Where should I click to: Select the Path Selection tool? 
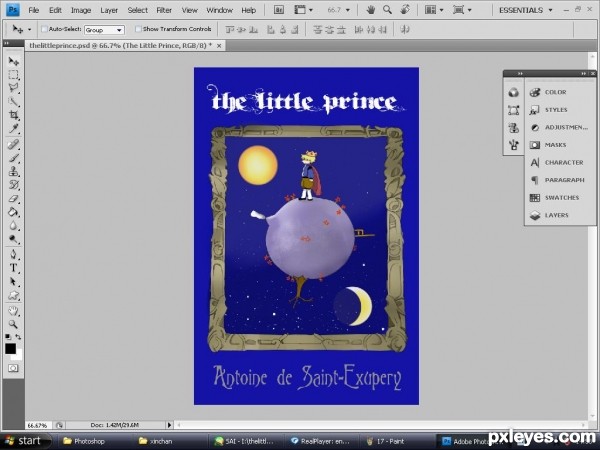[13, 282]
